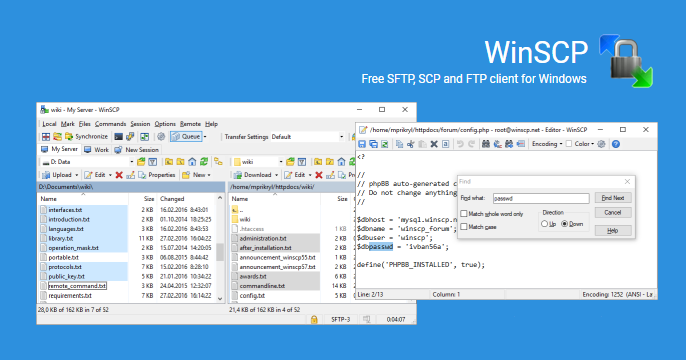Screen dimensions: 686x360
Task: Open the Encoding dropdown in Editor
Action: pos(547,144)
